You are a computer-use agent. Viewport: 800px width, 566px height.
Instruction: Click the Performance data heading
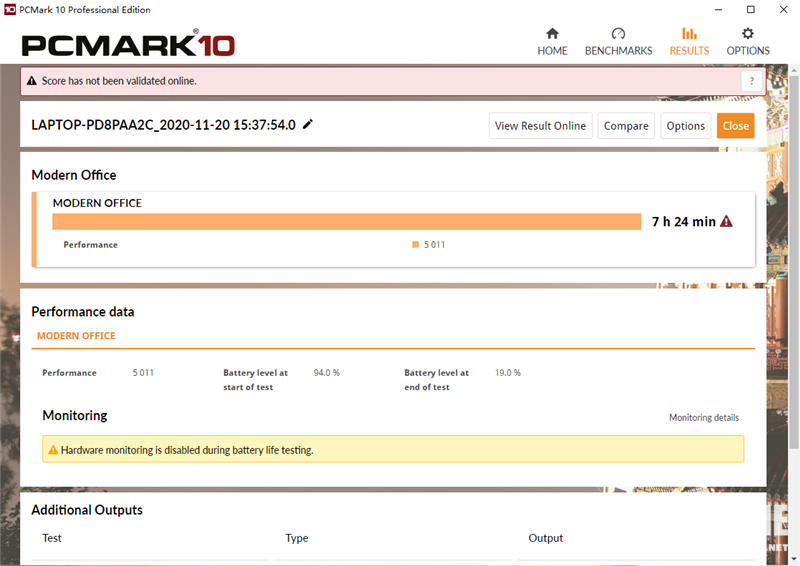tap(83, 312)
